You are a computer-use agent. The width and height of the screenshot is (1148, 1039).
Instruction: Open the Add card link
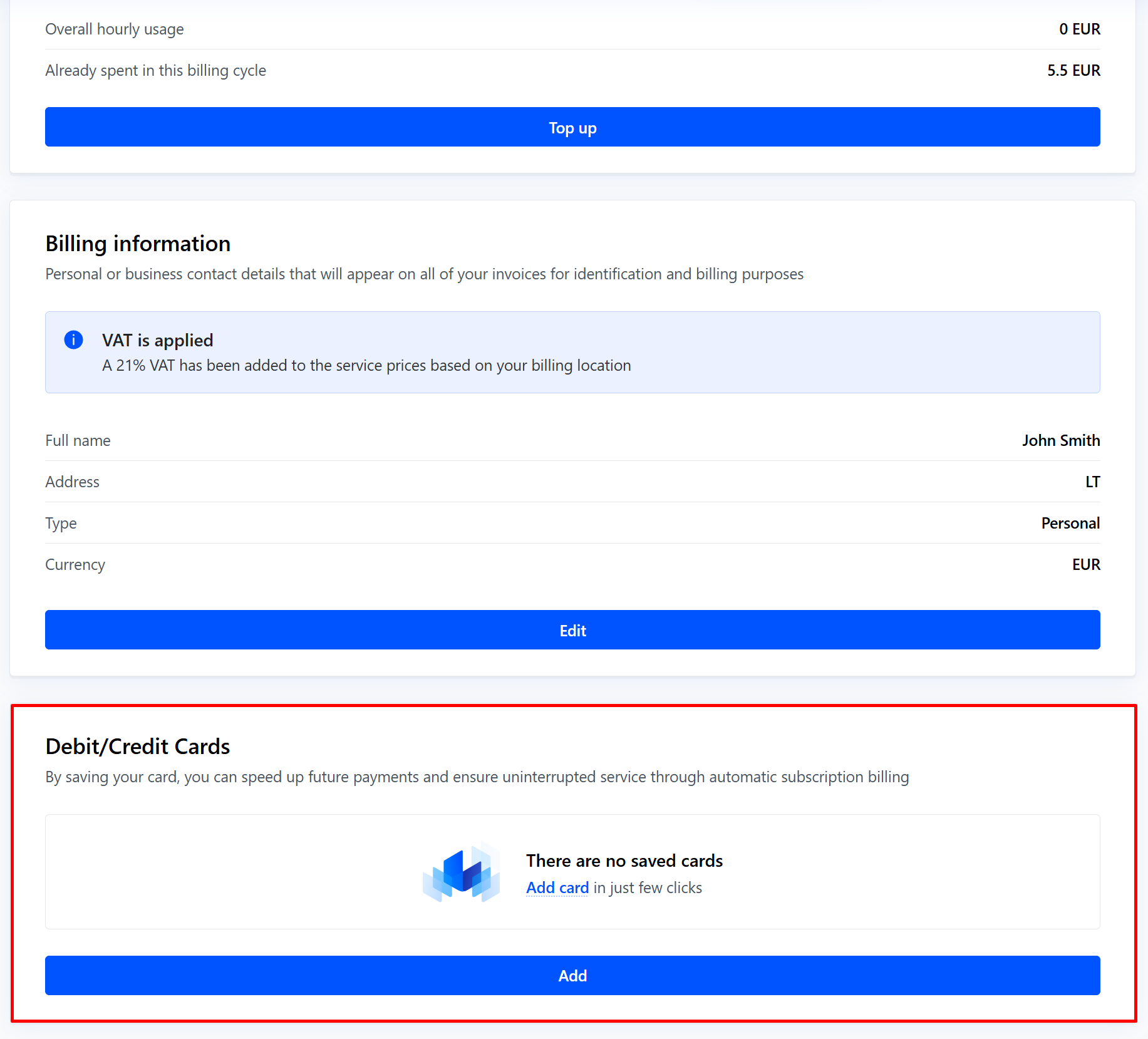click(x=557, y=887)
